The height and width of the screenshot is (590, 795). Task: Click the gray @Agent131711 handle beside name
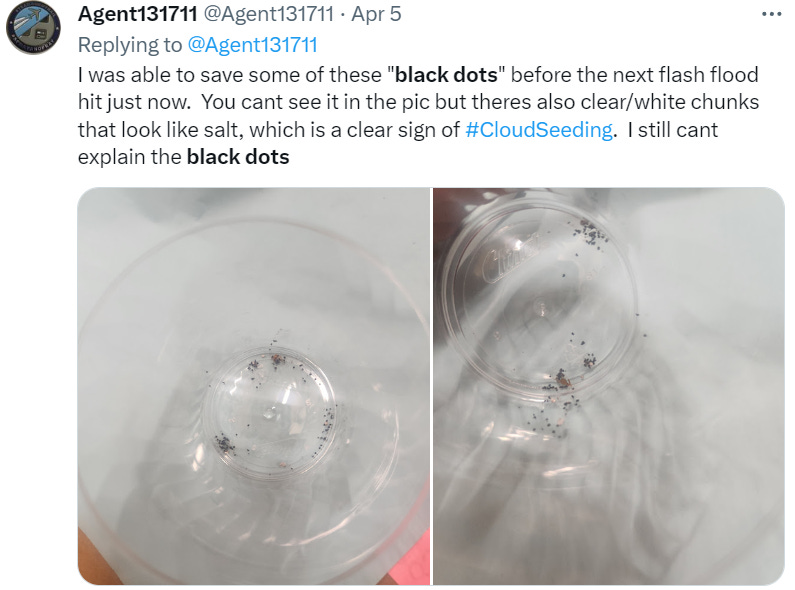[268, 14]
